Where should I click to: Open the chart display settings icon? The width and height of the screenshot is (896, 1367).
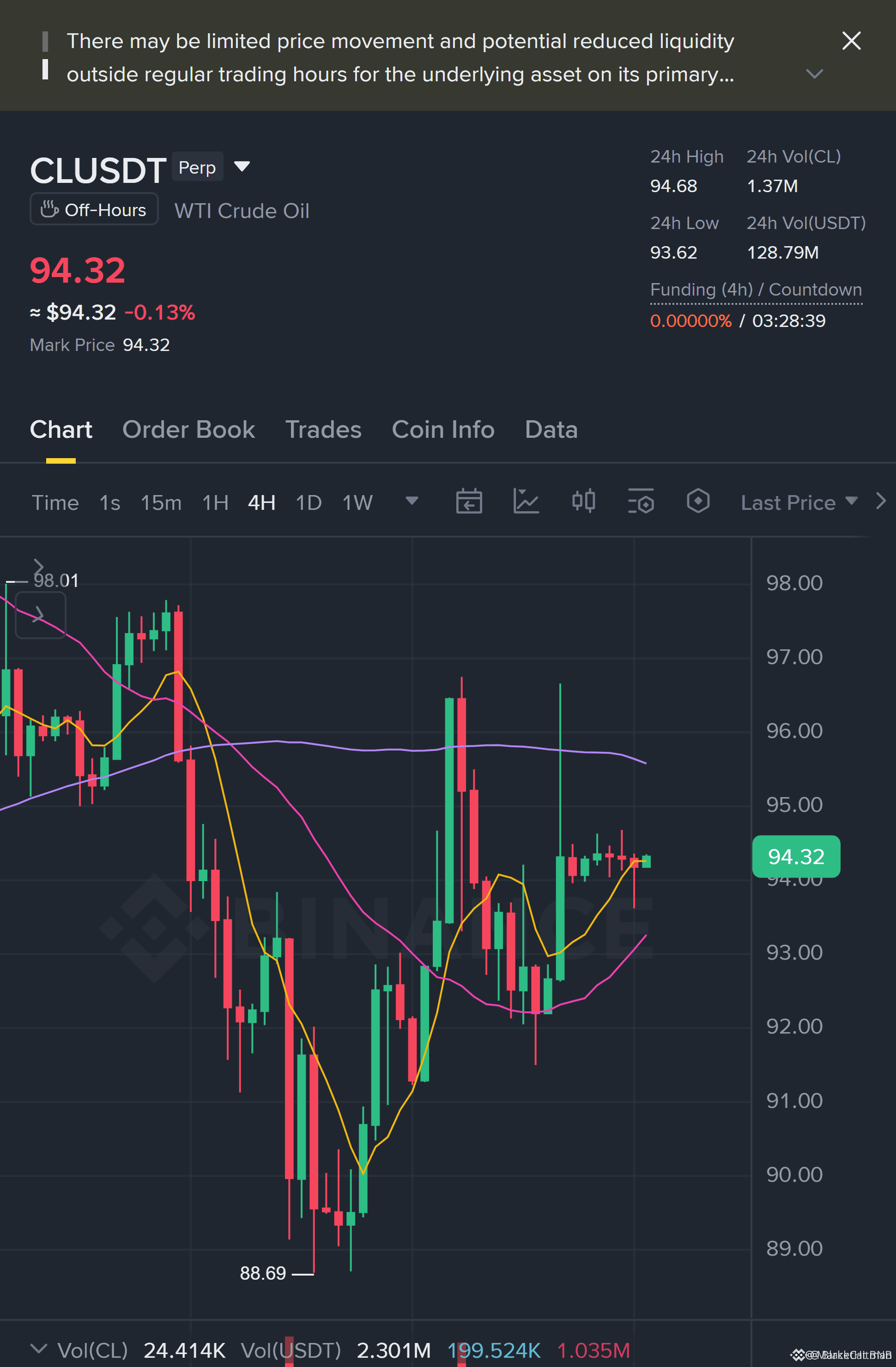point(641,502)
